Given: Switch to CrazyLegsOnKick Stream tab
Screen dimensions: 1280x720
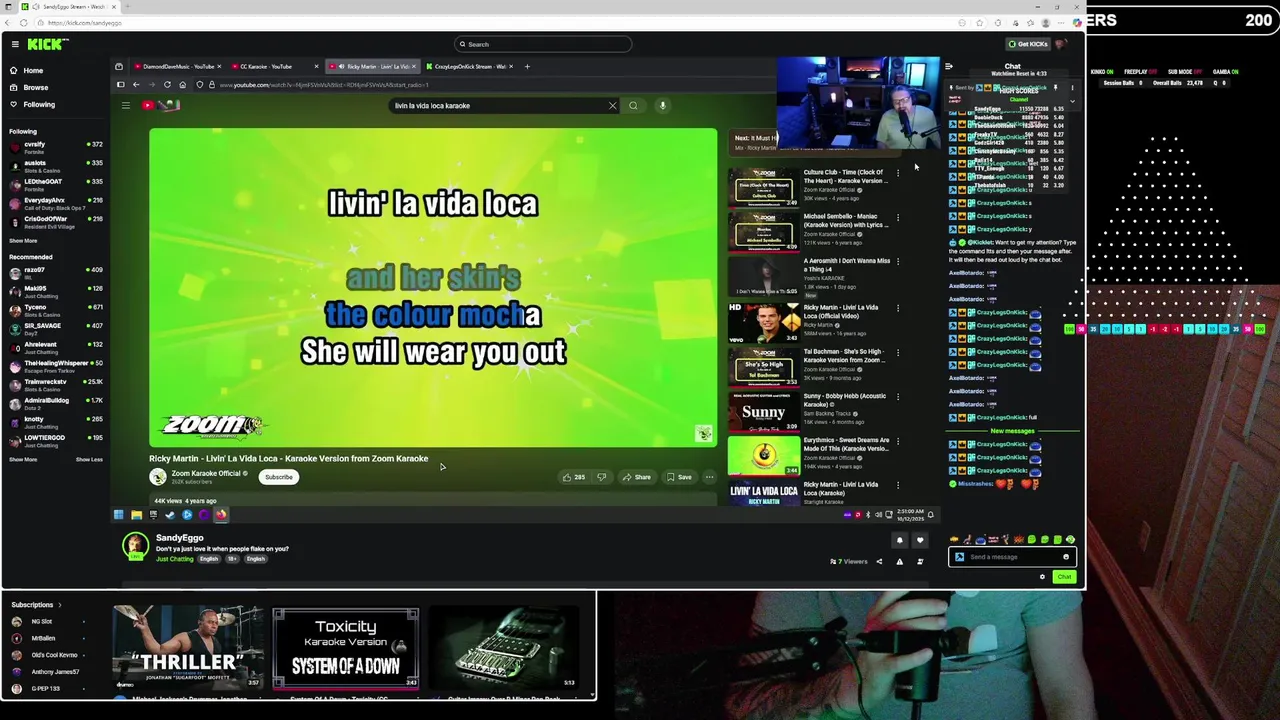Looking at the screenshot, I should pyautogui.click(x=468, y=67).
